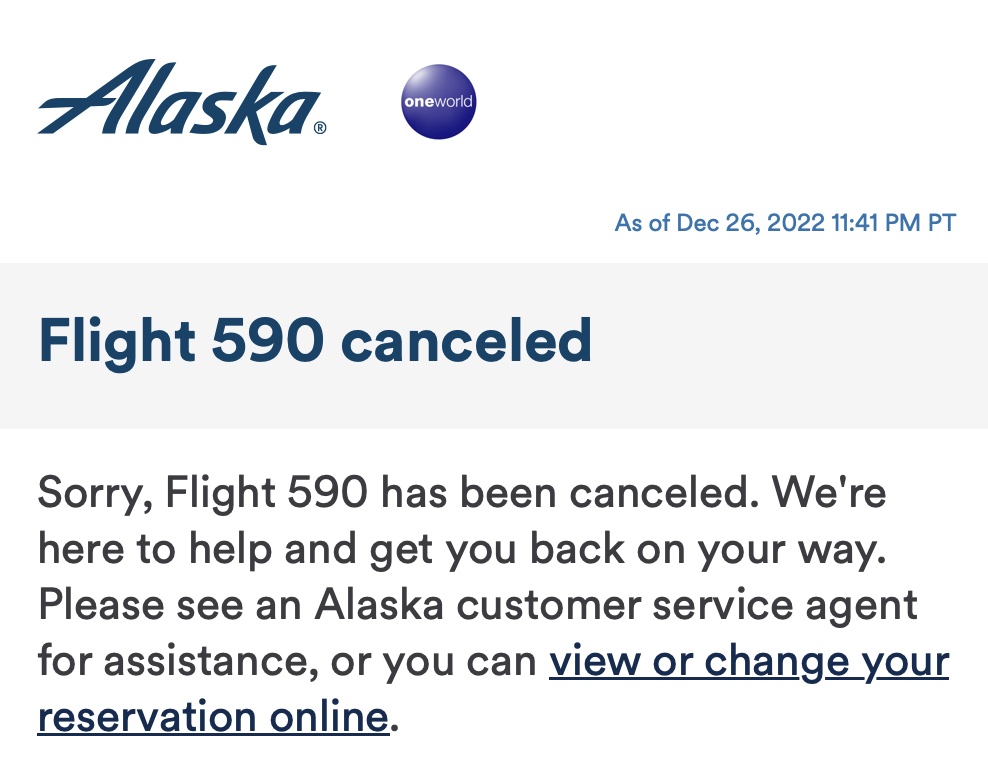The height and width of the screenshot is (758, 988).
Task: Click the word 'We're' in the first line
Action: tap(829, 491)
